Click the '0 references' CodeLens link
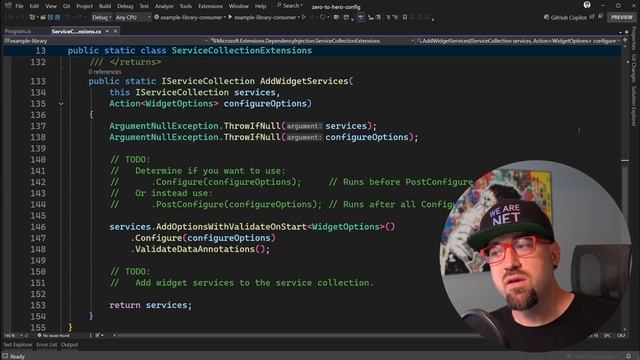 (x=105, y=72)
